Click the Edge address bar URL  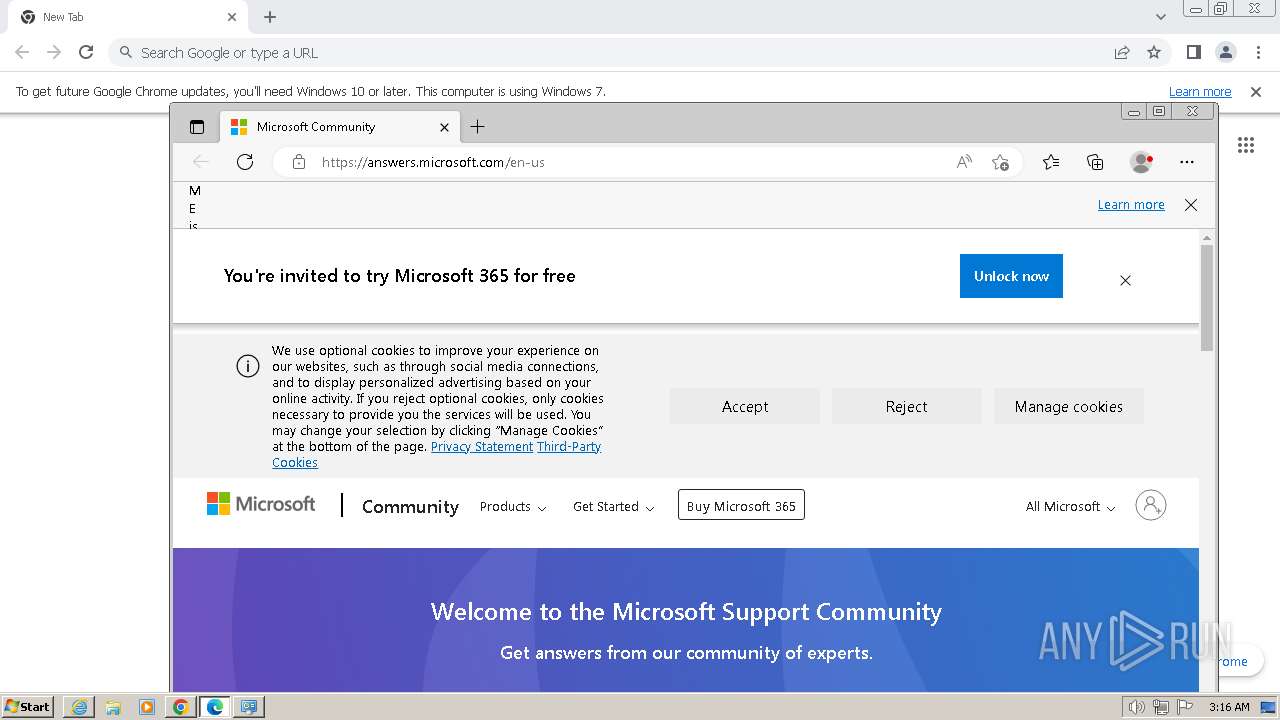433,162
